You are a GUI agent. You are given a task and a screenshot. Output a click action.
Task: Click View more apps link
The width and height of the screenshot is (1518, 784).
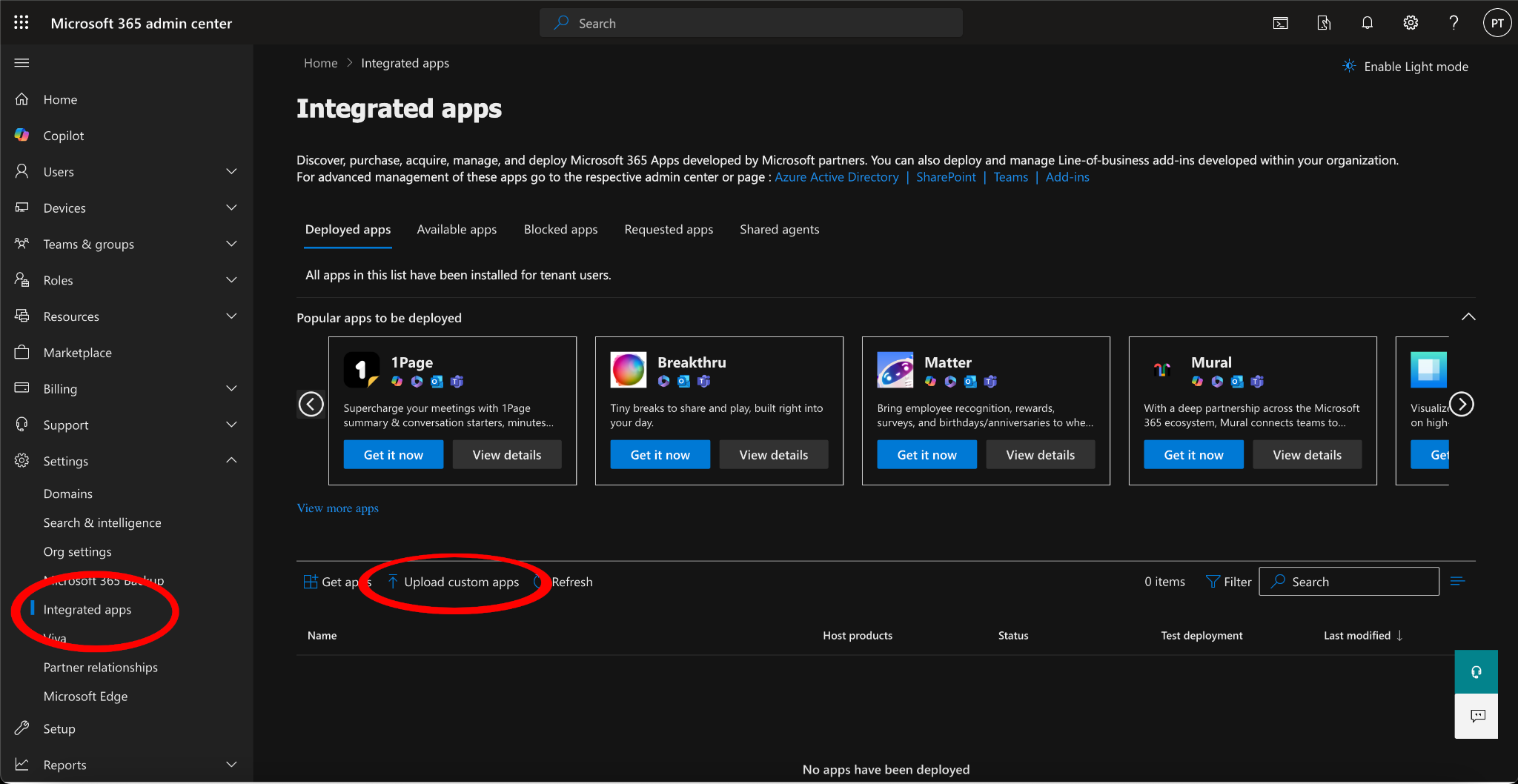pyautogui.click(x=337, y=508)
